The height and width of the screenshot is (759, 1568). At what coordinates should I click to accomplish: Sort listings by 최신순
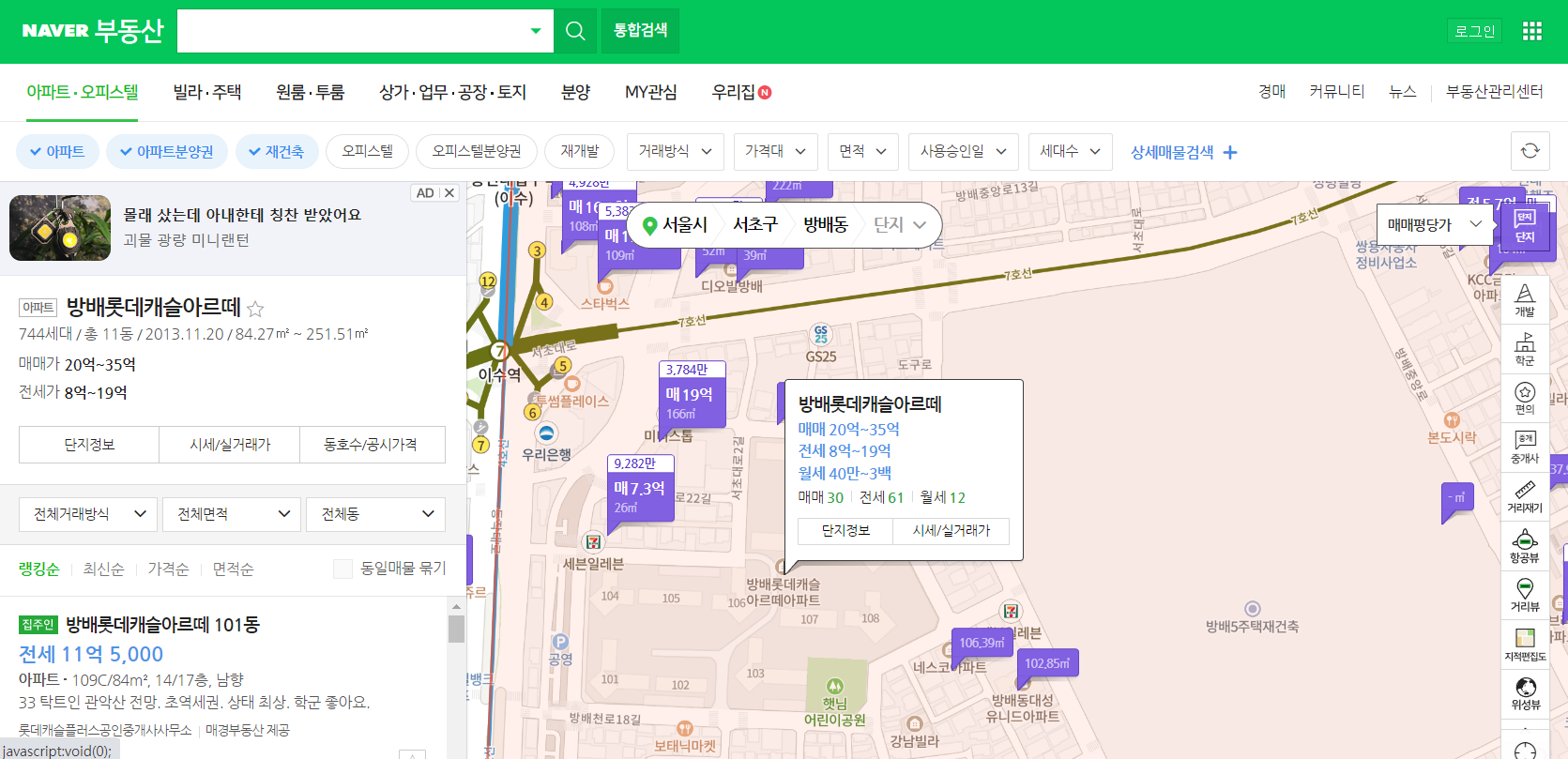pyautogui.click(x=103, y=569)
